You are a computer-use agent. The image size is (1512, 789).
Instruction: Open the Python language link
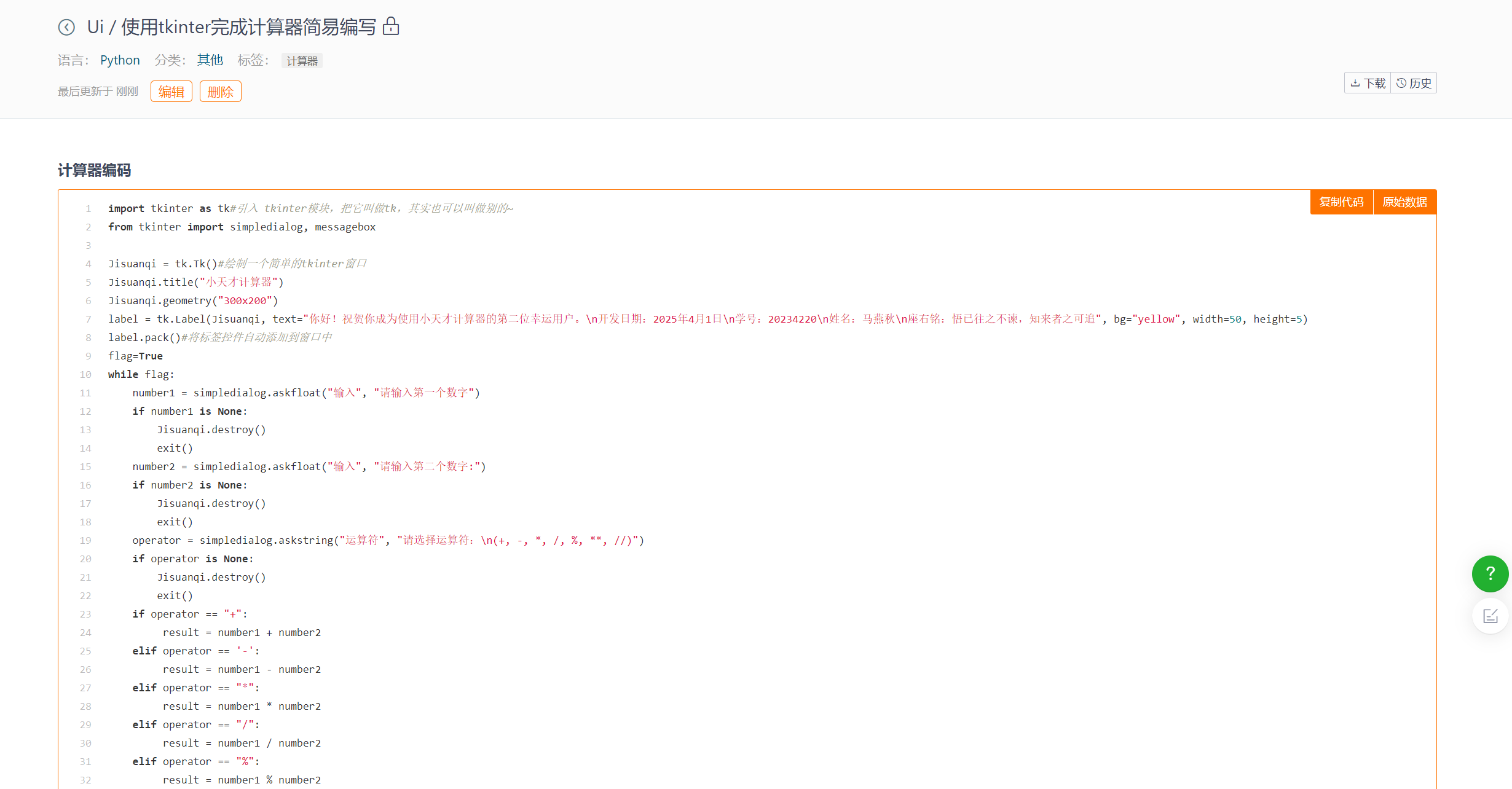(x=120, y=60)
